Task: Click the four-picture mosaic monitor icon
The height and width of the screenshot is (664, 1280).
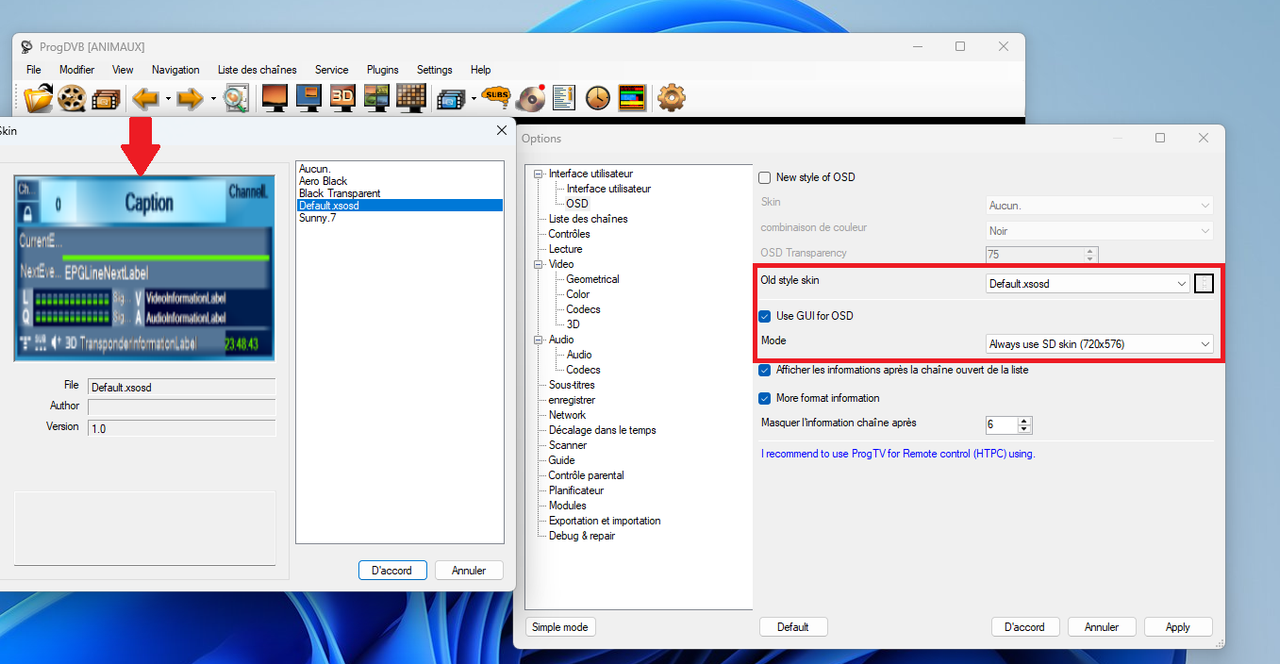Action: point(376,97)
